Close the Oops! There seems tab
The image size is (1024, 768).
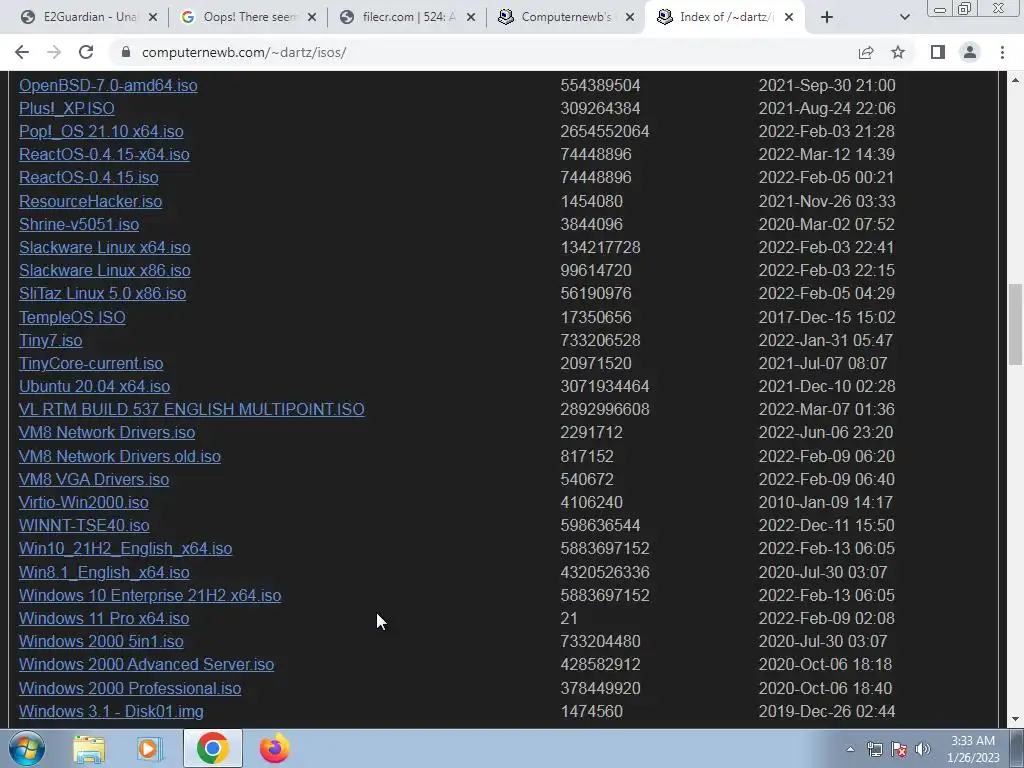[312, 18]
